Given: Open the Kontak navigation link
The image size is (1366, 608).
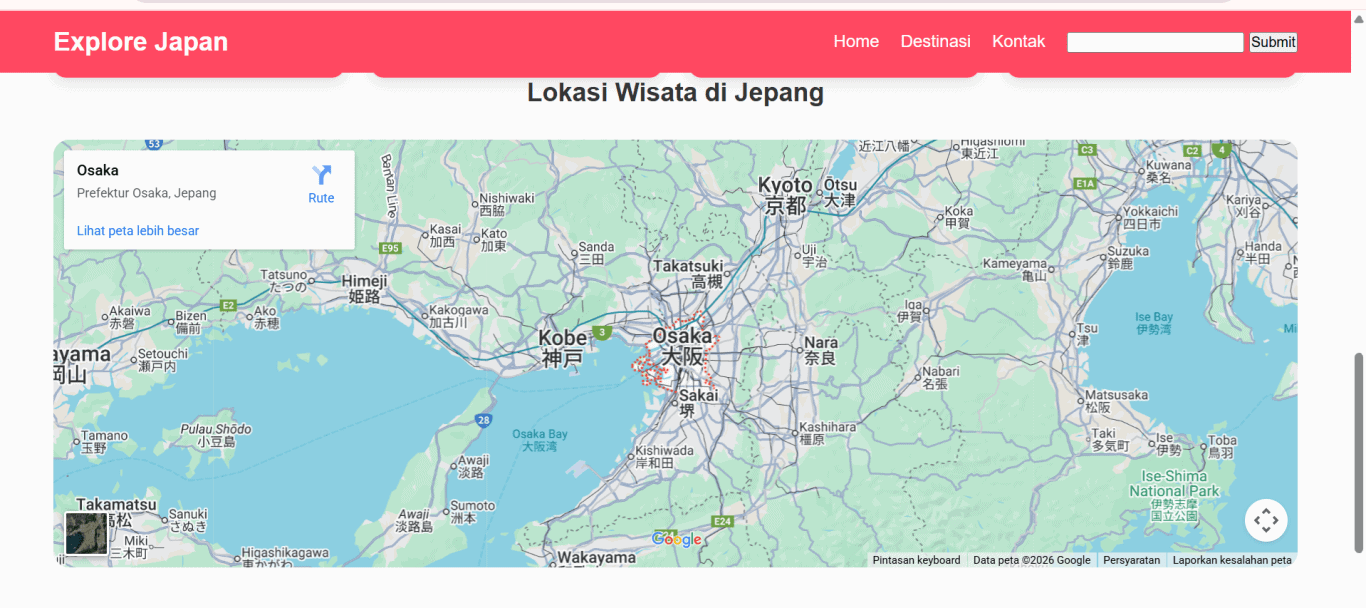Looking at the screenshot, I should 1018,41.
